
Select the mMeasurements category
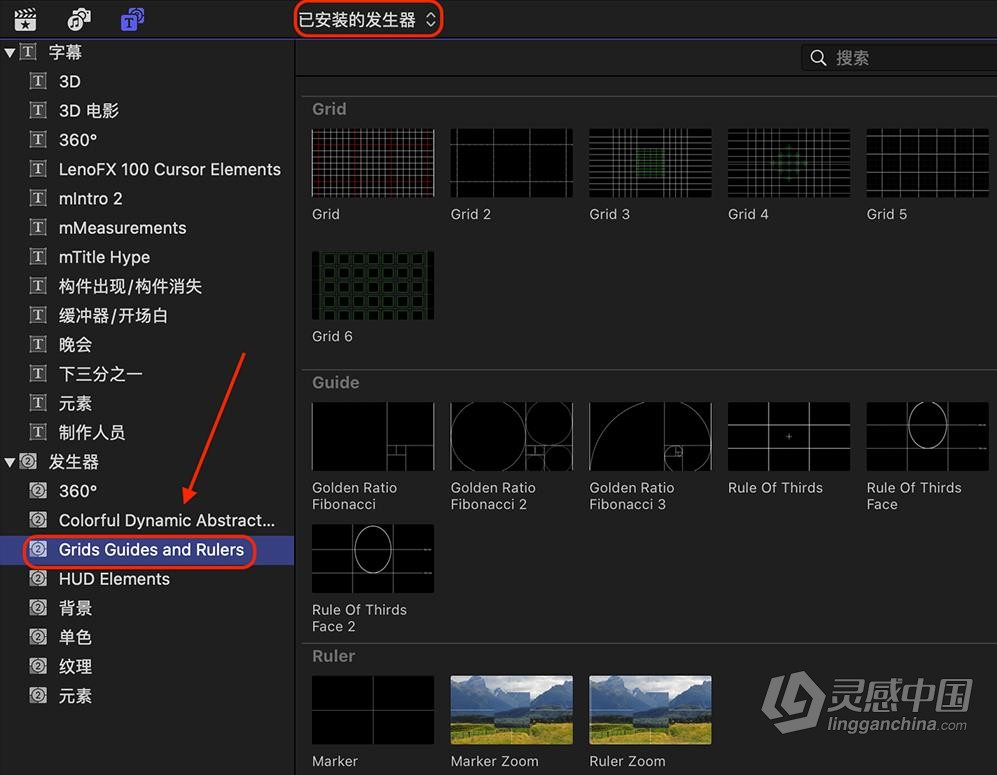coord(123,228)
